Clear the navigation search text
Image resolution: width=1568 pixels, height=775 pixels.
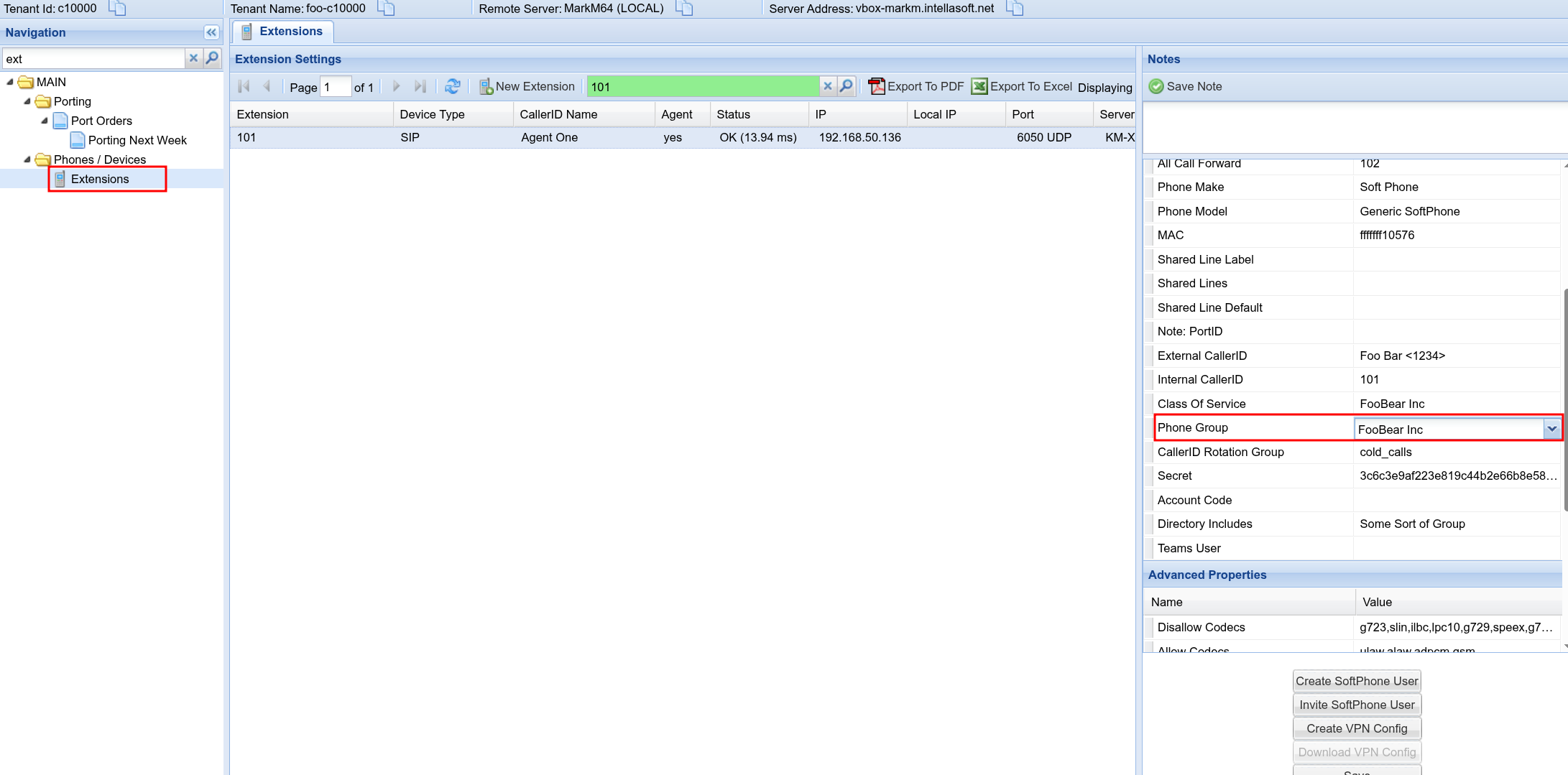(x=193, y=58)
